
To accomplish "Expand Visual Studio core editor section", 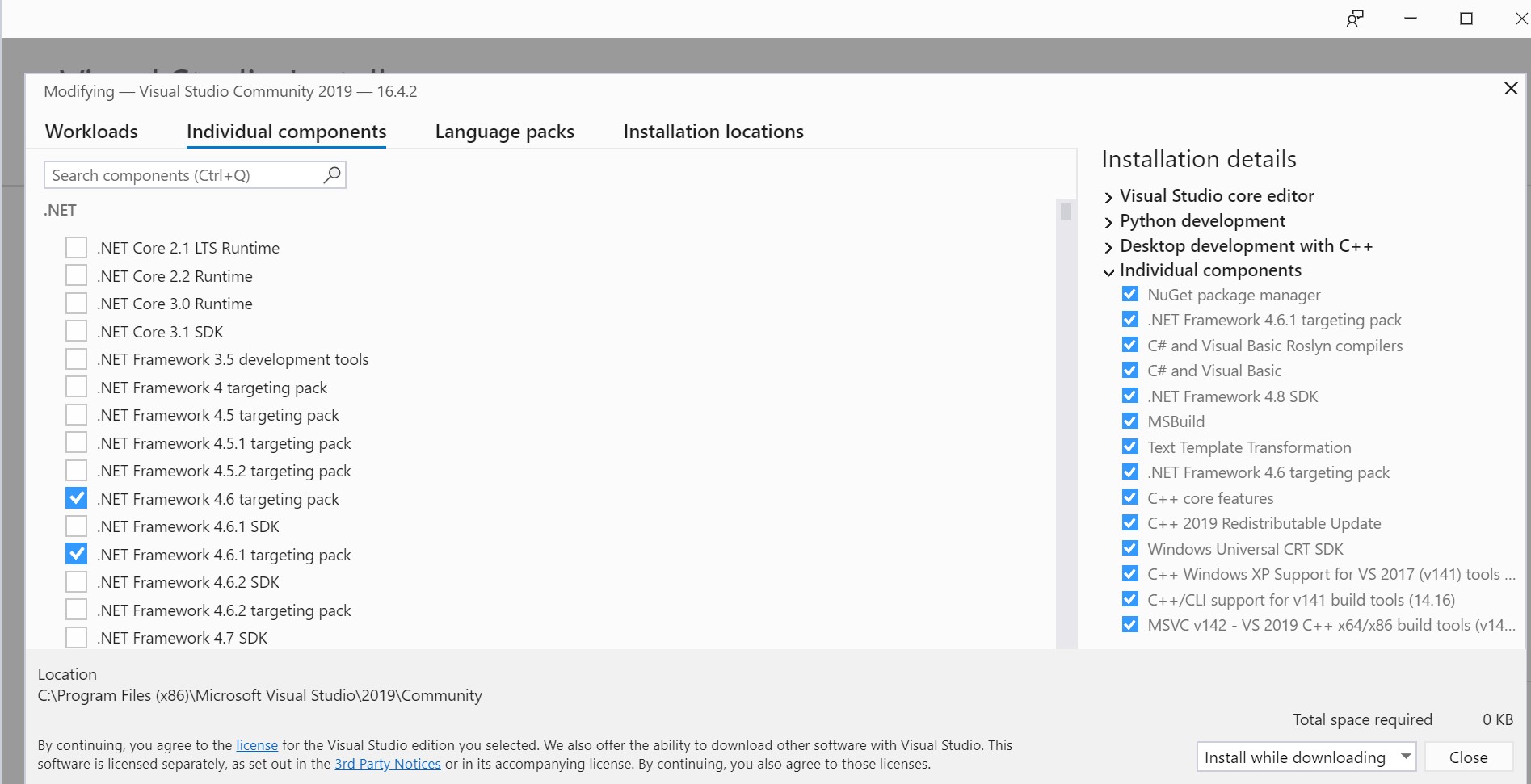I will (x=1108, y=197).
